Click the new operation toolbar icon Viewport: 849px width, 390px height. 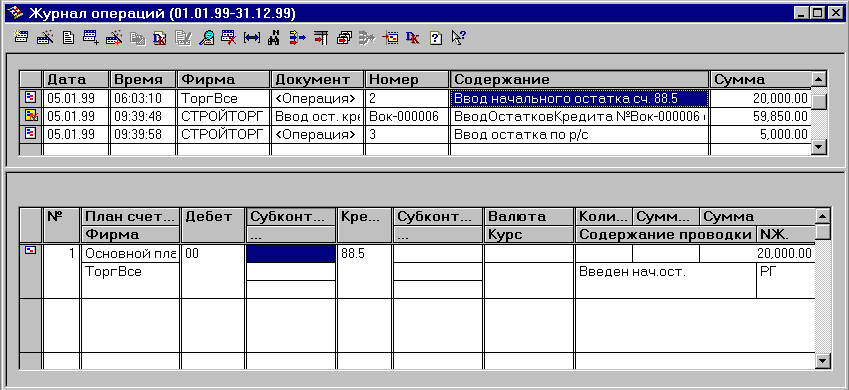(x=21, y=37)
